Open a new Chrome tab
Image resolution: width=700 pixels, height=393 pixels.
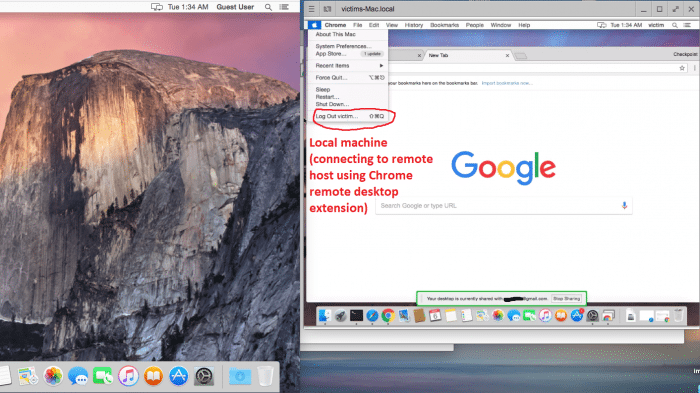point(521,56)
